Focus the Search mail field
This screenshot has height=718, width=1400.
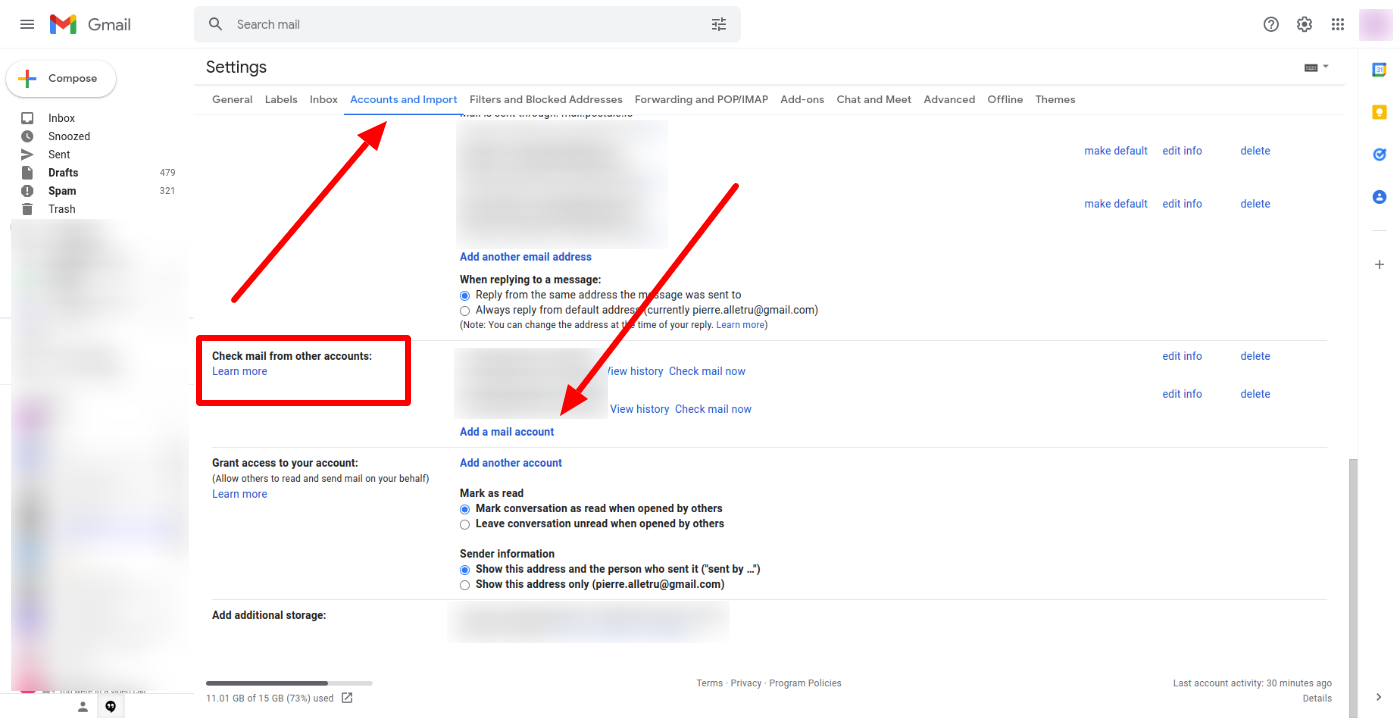467,24
